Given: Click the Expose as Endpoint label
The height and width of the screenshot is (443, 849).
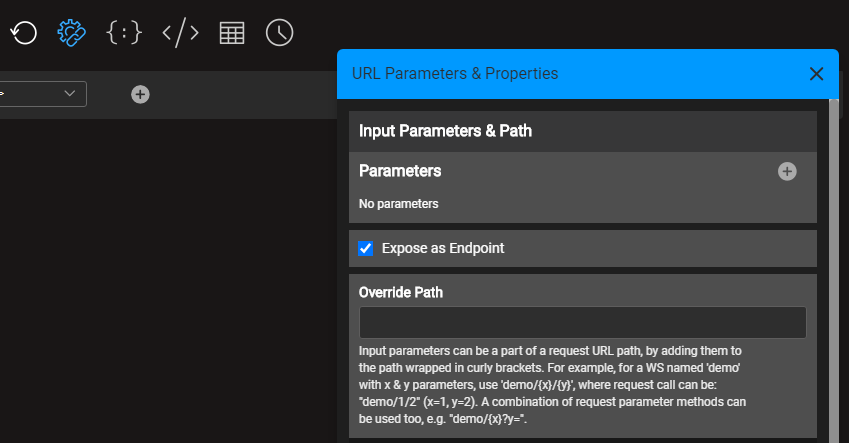Looking at the screenshot, I should point(443,248).
